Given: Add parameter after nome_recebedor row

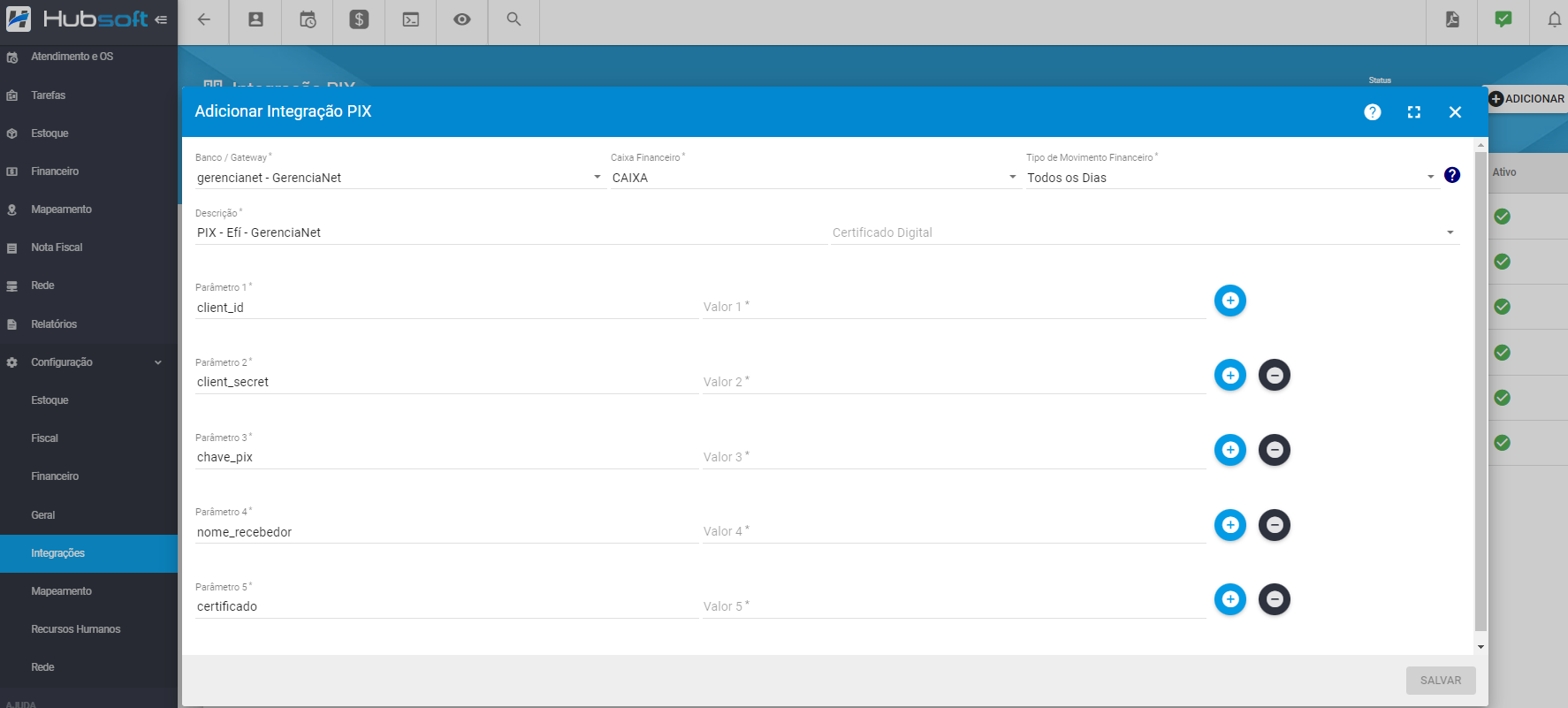Looking at the screenshot, I should point(1230,525).
